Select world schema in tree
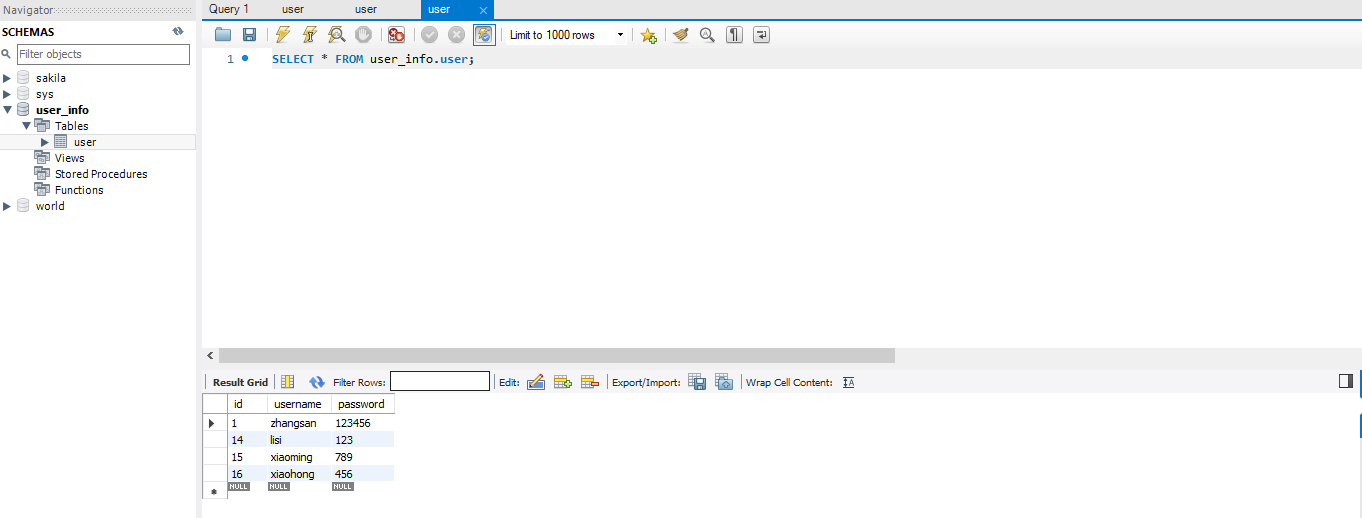The image size is (1362, 518). tap(50, 206)
